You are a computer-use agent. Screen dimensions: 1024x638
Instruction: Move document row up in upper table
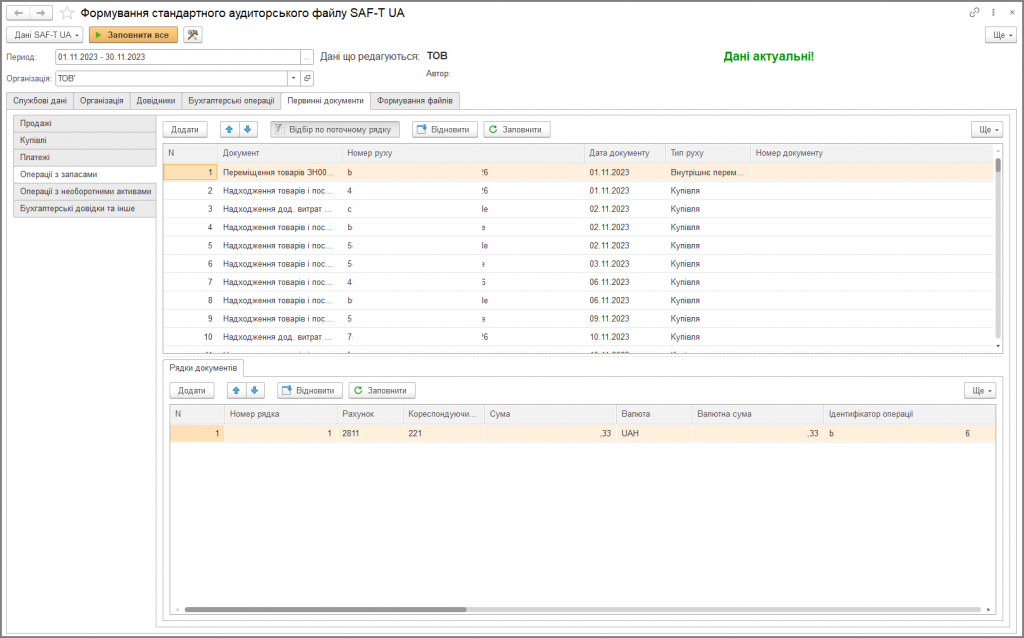tap(229, 129)
